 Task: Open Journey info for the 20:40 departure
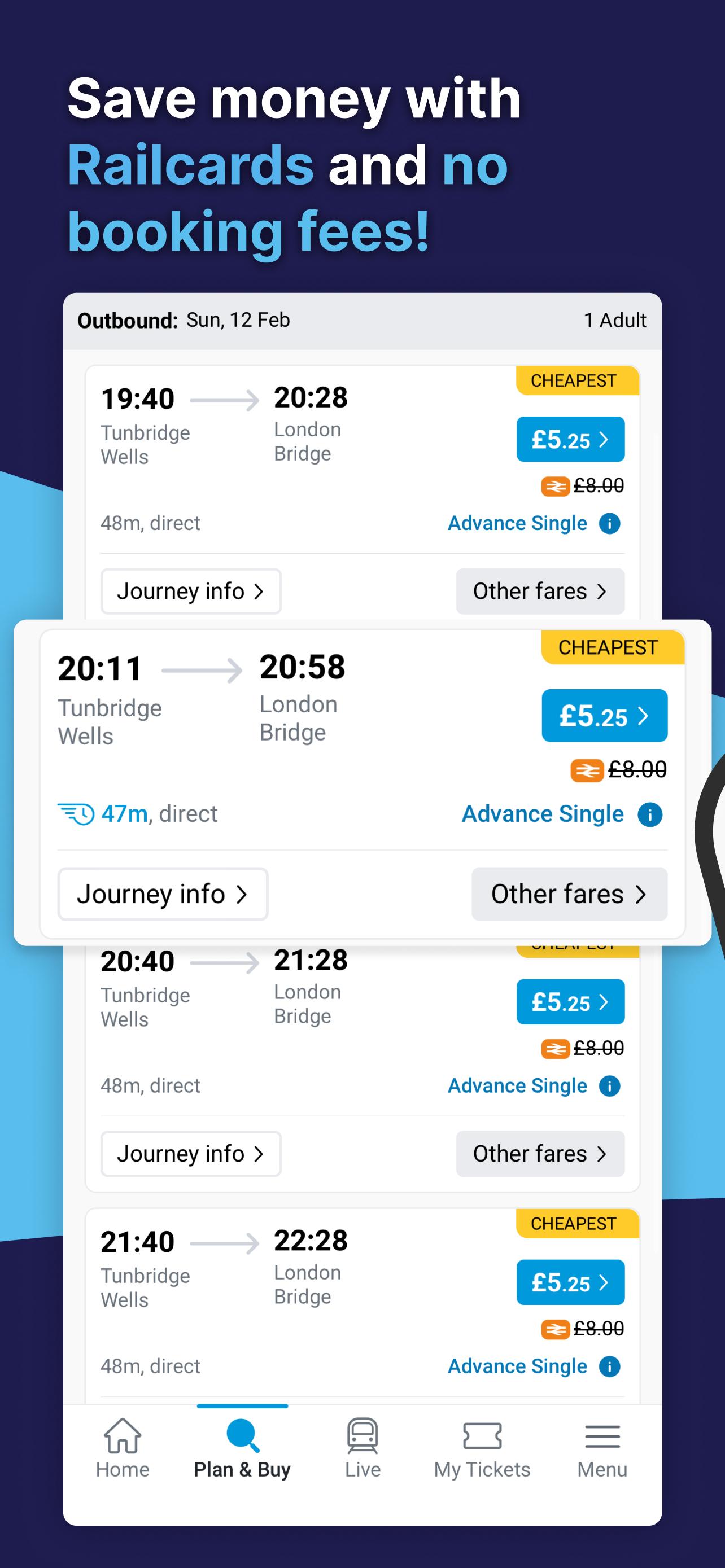[x=190, y=1154]
